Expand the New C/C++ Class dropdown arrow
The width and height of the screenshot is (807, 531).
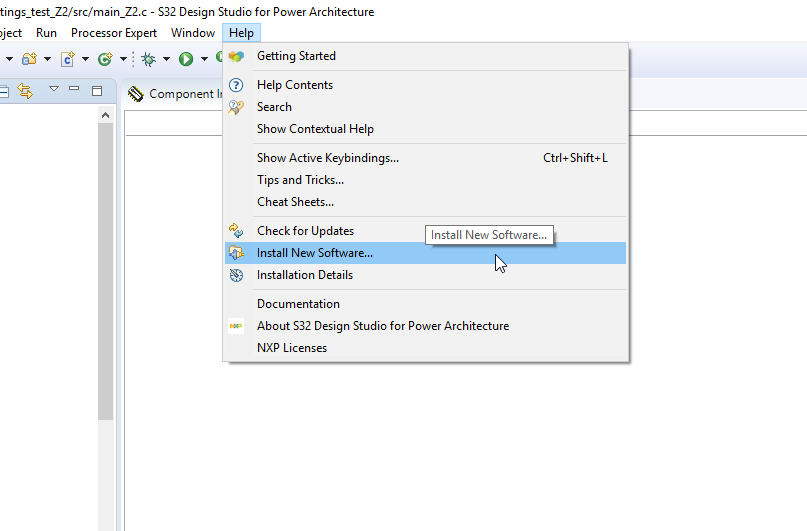pos(122,60)
